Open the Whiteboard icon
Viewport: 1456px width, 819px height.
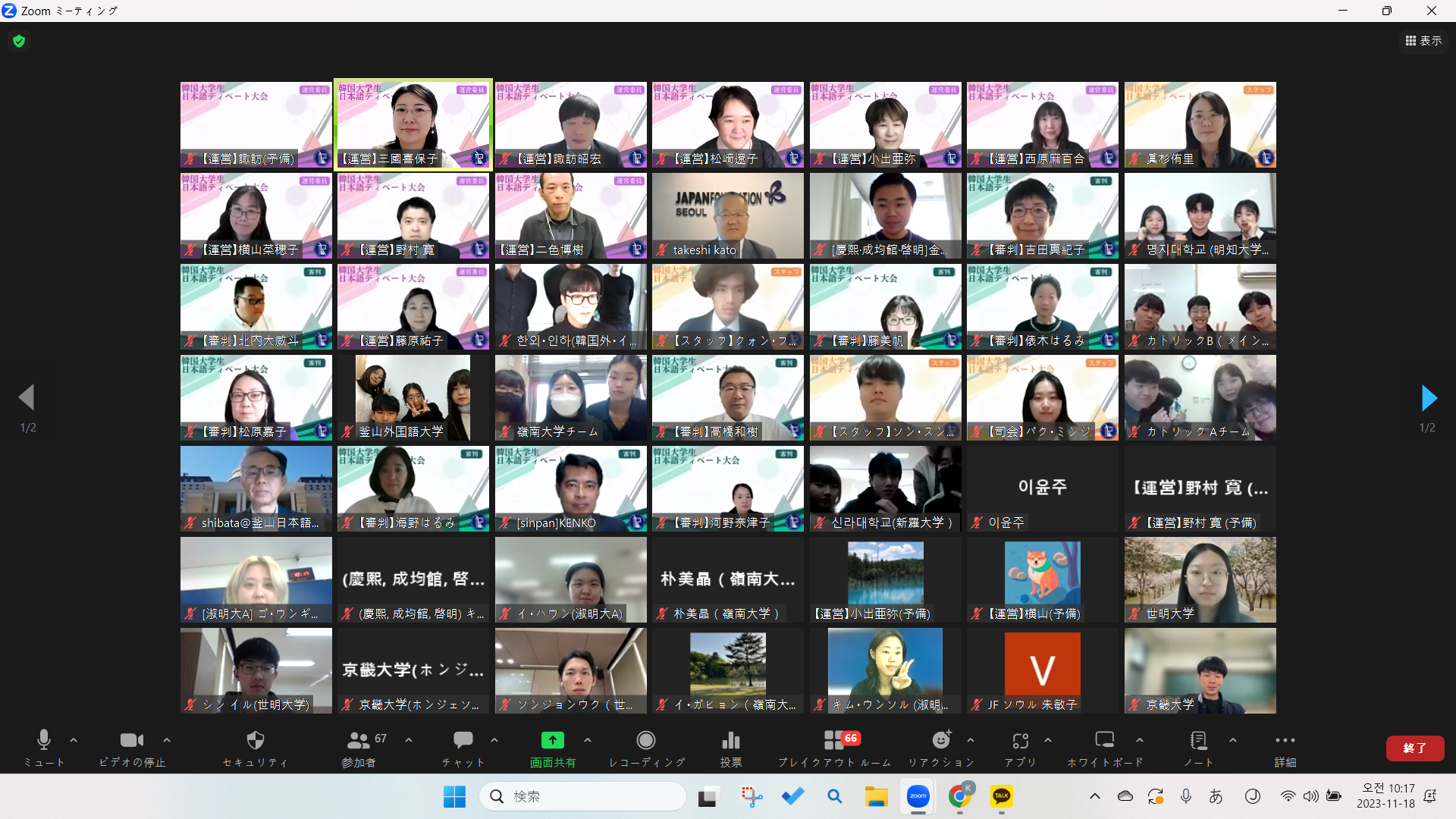point(1104,741)
